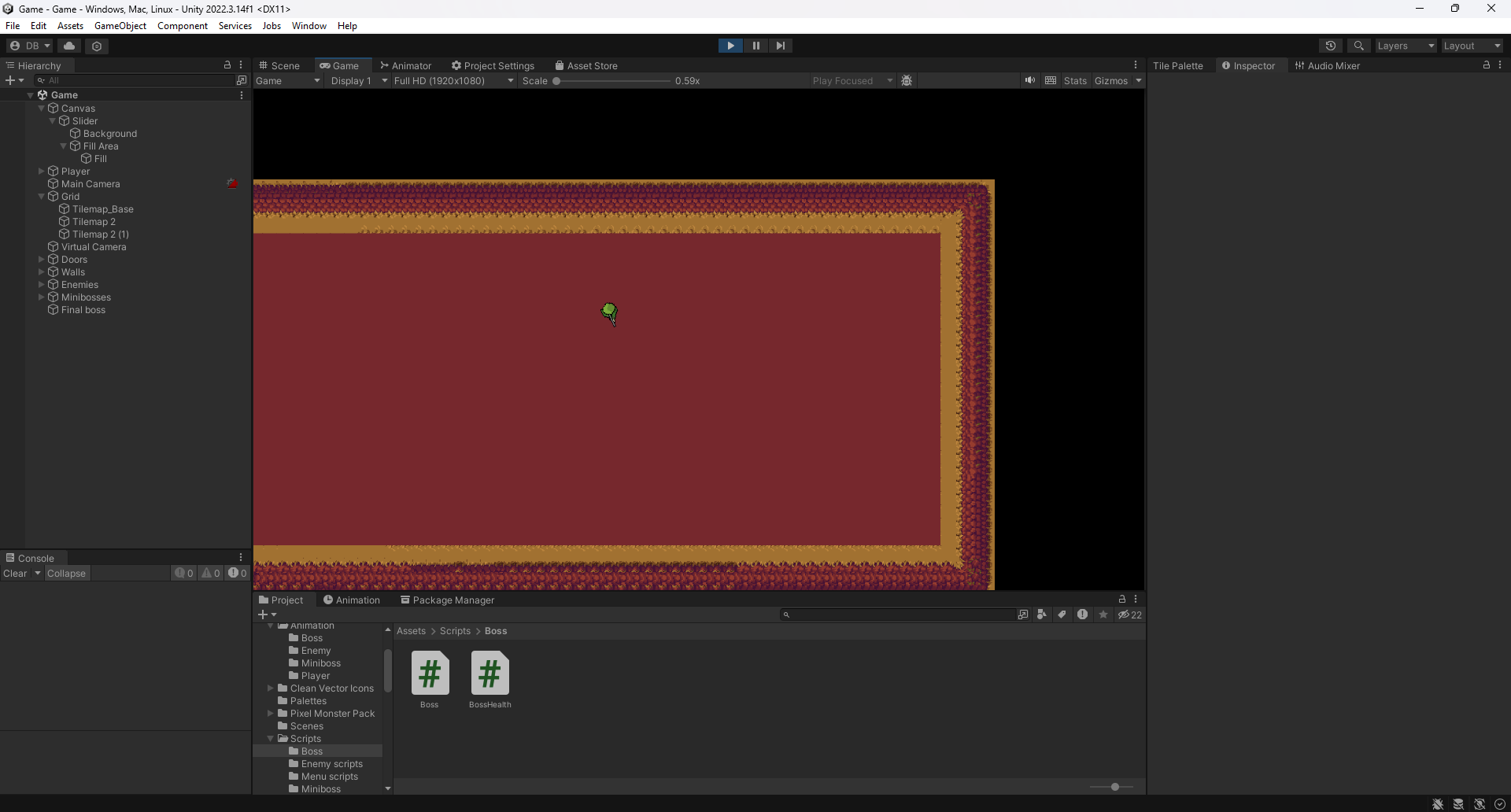Pause the game with the Pause button
Viewport: 1511px width, 812px height.
(x=755, y=46)
